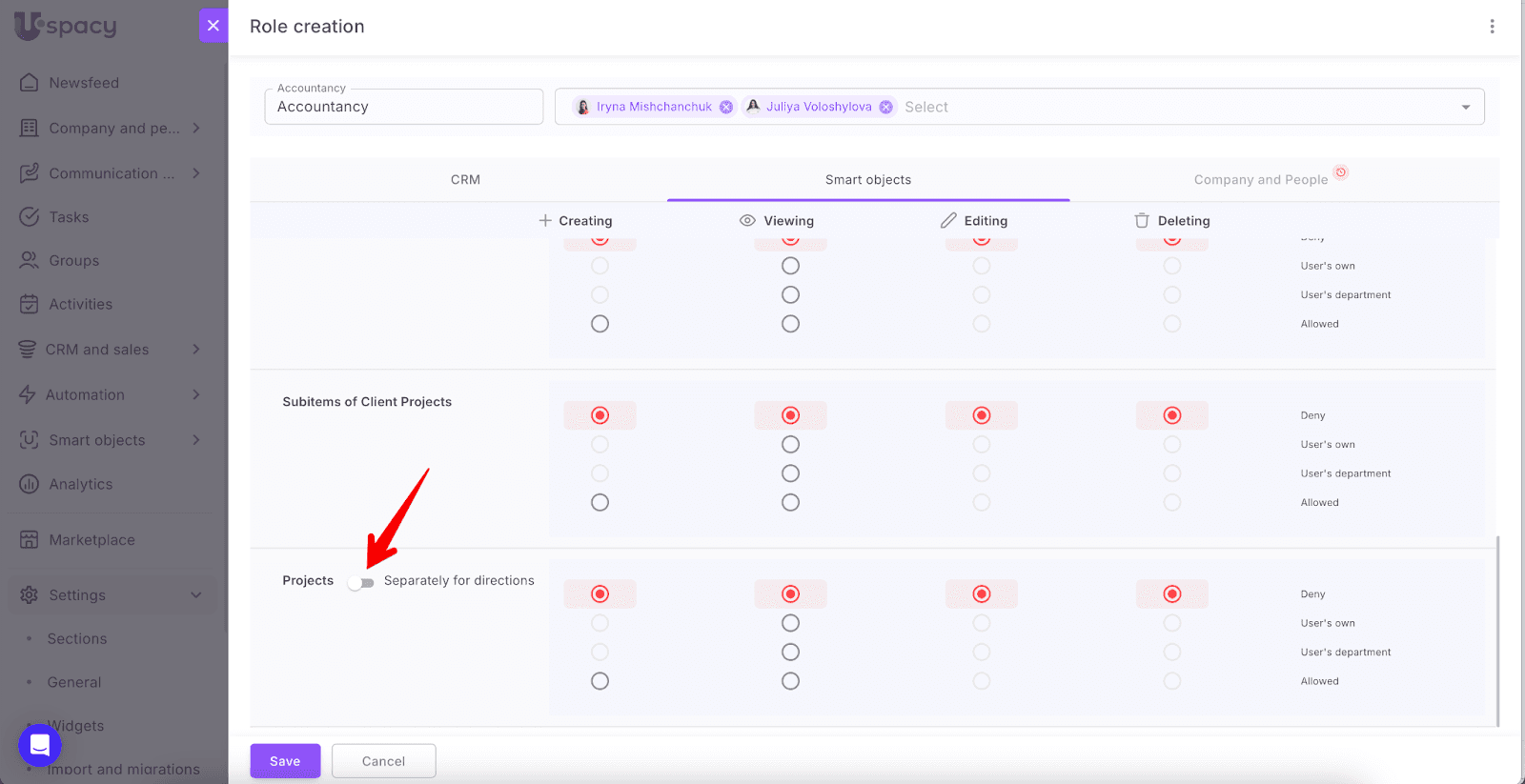Expand the users Select dropdown arrow
This screenshot has width=1525, height=784.
pyautogui.click(x=1465, y=107)
